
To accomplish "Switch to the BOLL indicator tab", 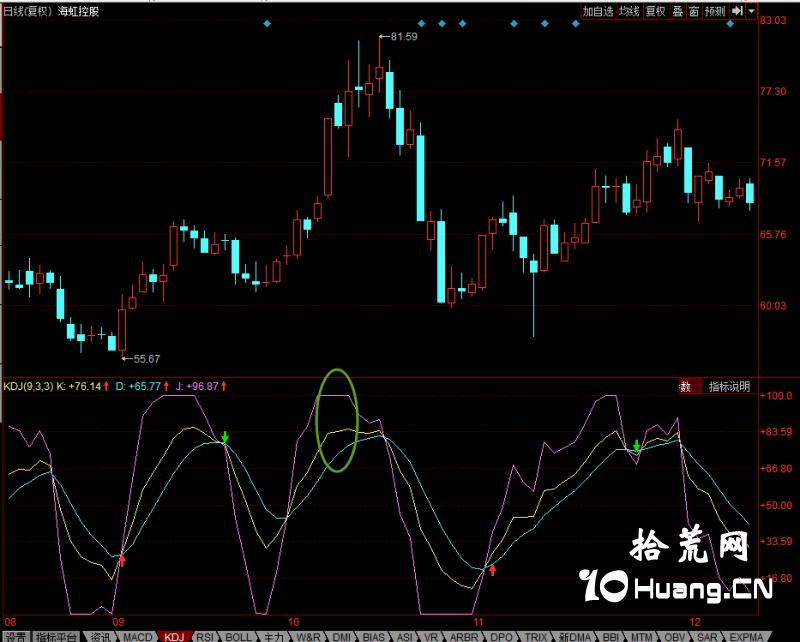I will [x=238, y=636].
